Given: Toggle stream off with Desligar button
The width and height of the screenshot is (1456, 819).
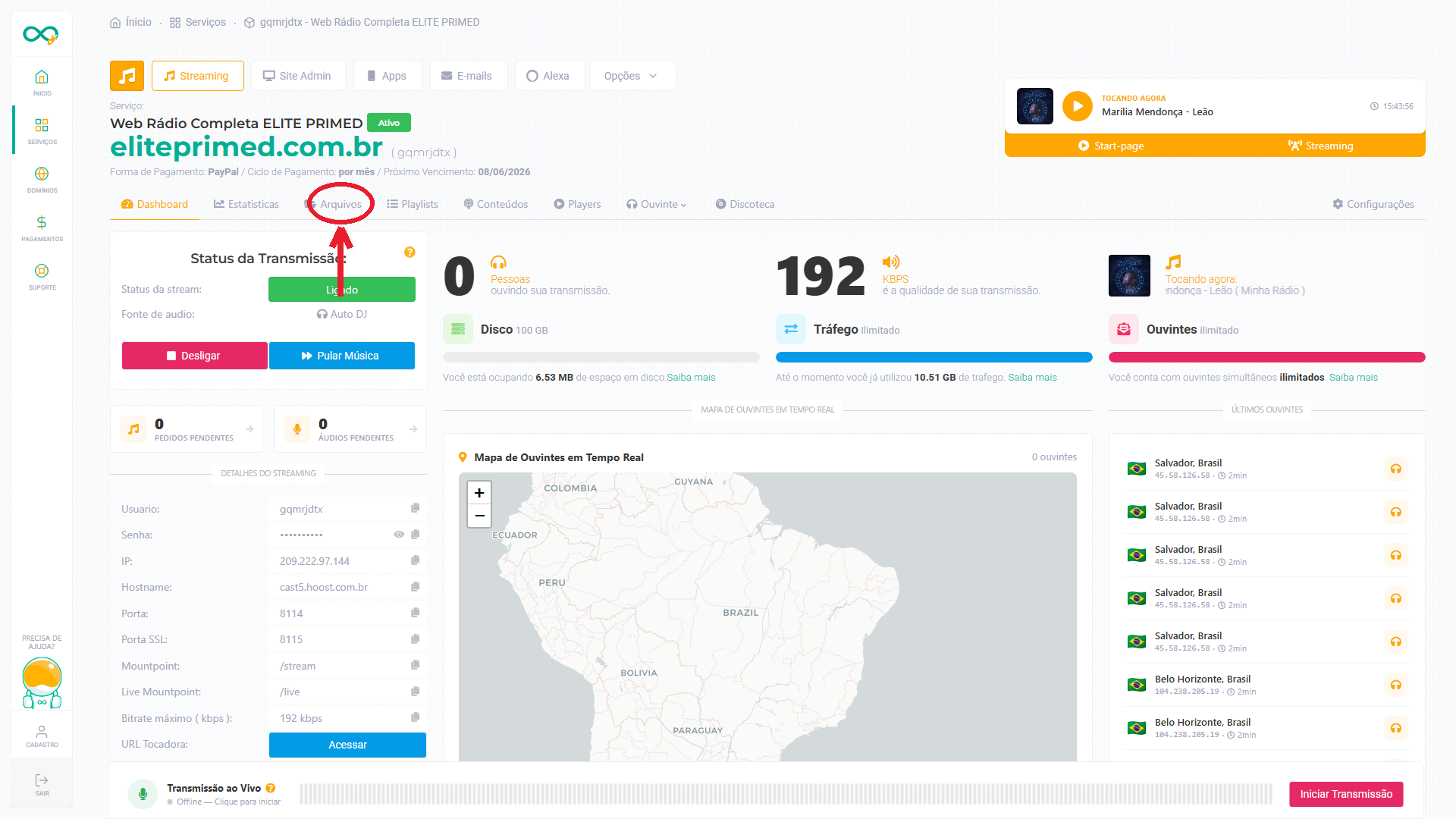Looking at the screenshot, I should click(194, 356).
